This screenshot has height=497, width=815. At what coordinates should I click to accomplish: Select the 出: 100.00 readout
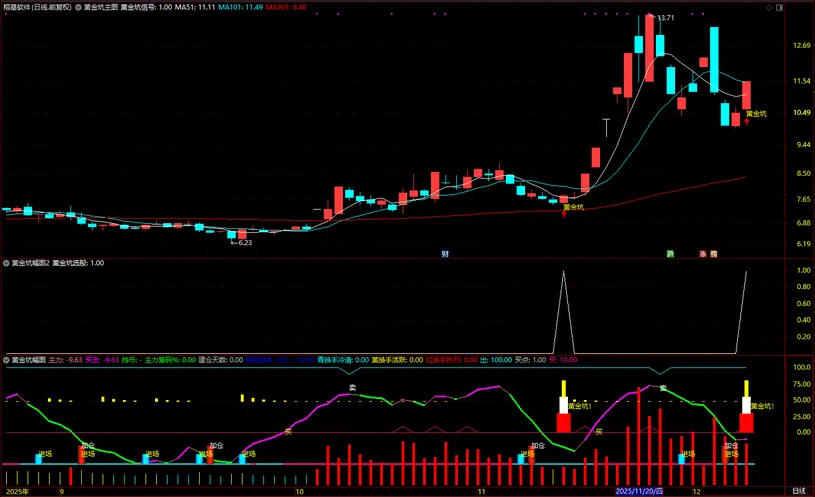point(496,360)
